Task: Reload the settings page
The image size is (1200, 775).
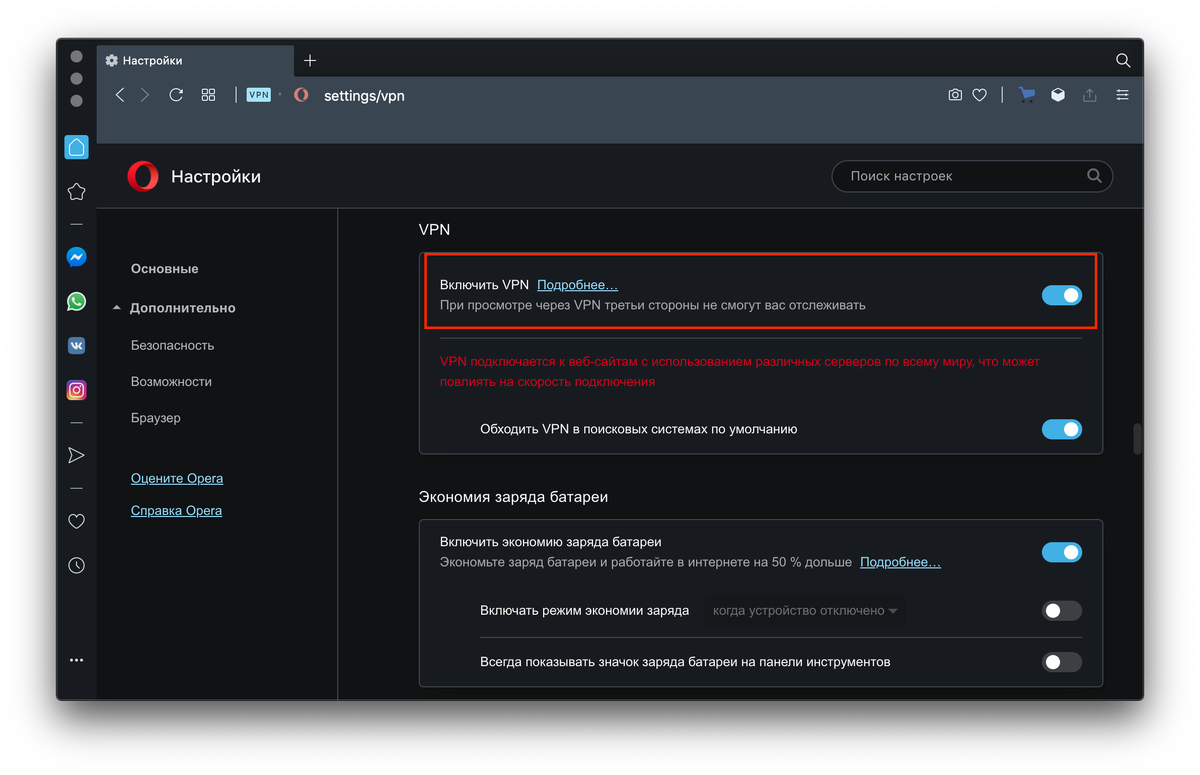Action: click(x=176, y=95)
